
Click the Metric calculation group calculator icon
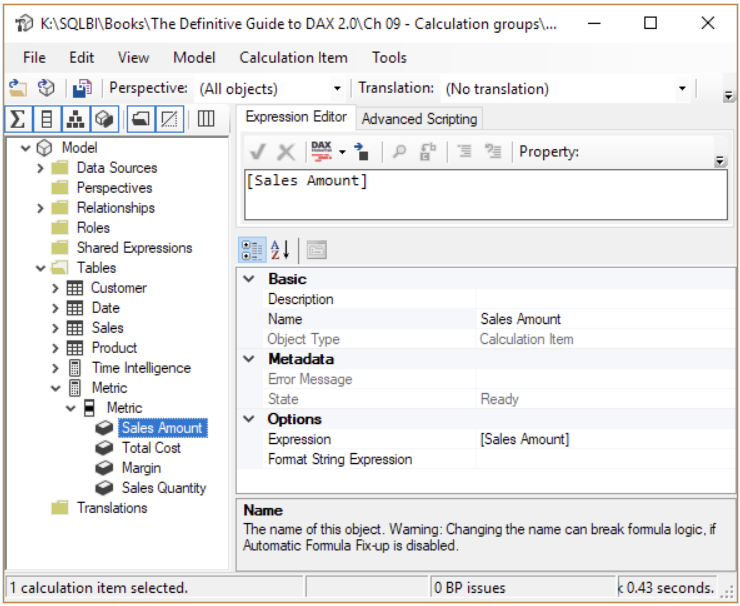pyautogui.click(x=75, y=388)
